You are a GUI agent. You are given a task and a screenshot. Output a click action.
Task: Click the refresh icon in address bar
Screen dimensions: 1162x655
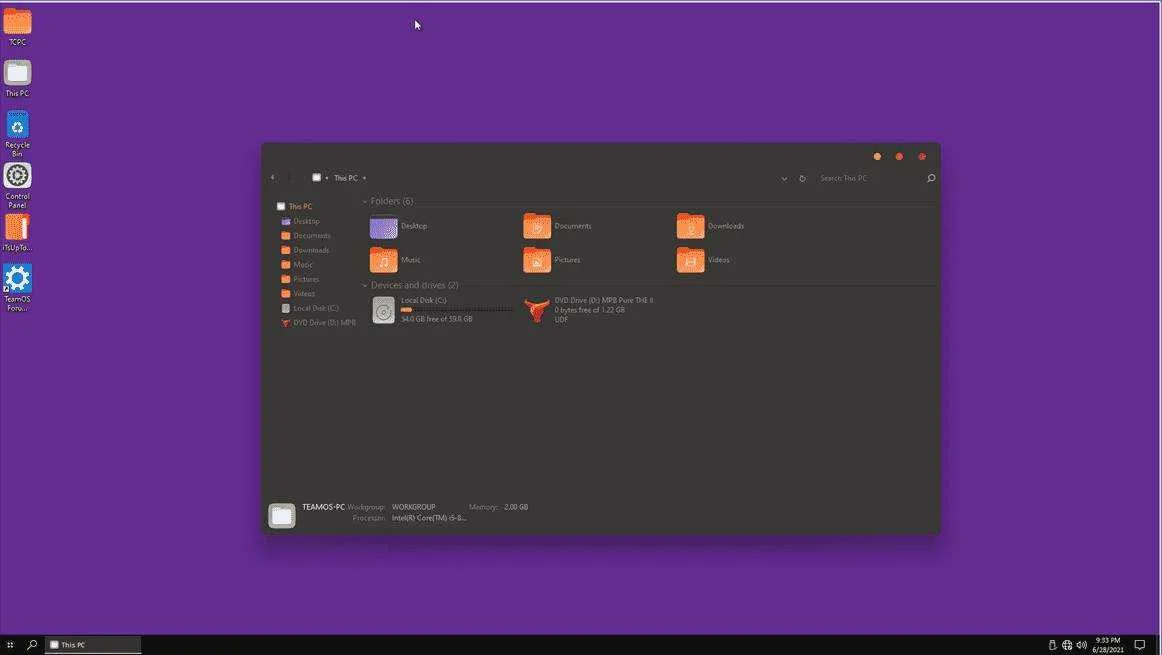point(802,179)
